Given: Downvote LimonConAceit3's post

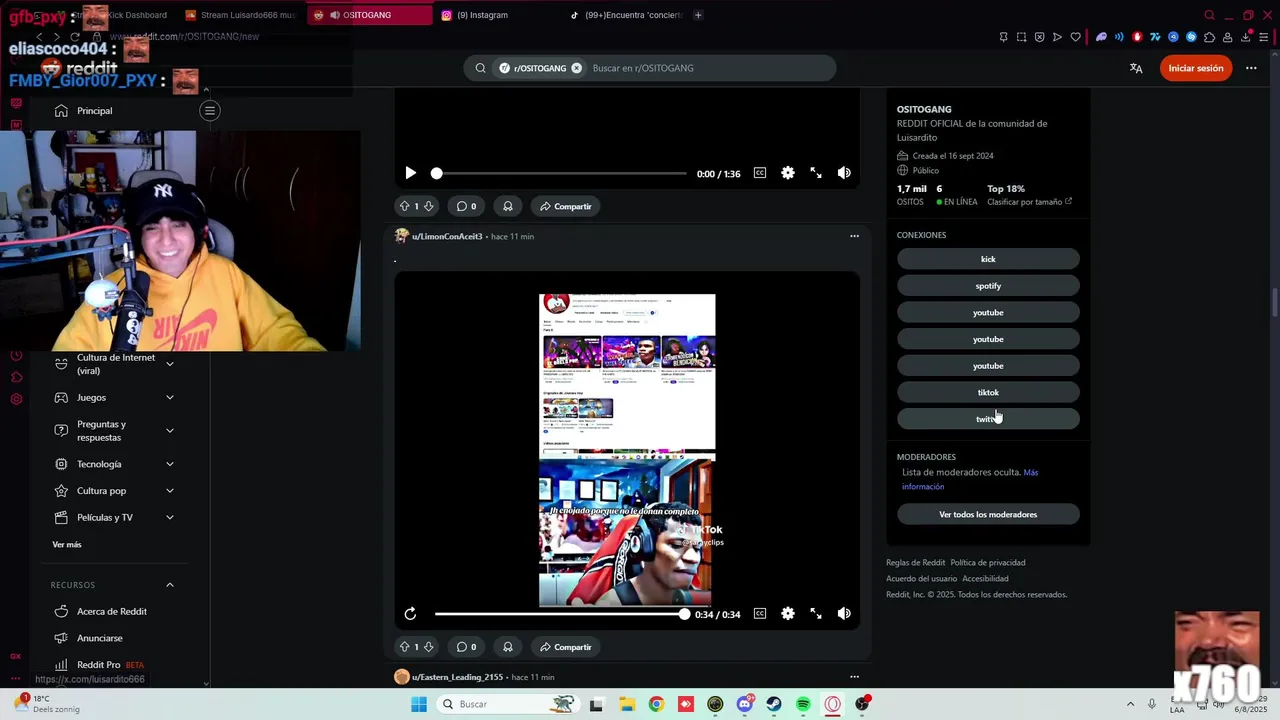Looking at the screenshot, I should 428,647.
